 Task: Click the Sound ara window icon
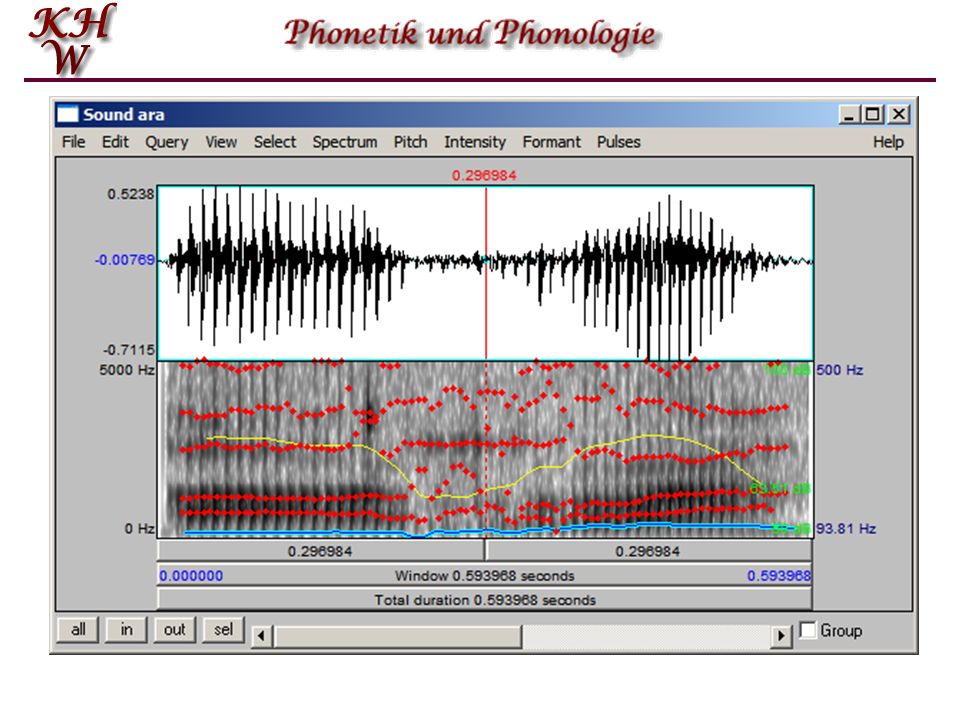pyautogui.click(x=67, y=114)
